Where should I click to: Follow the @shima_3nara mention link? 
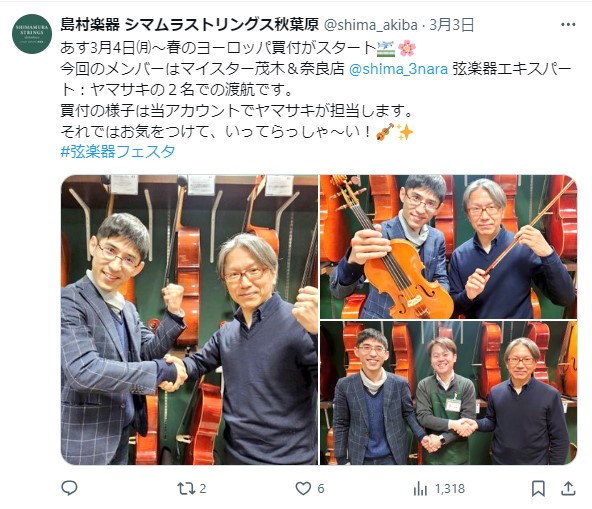pos(398,69)
